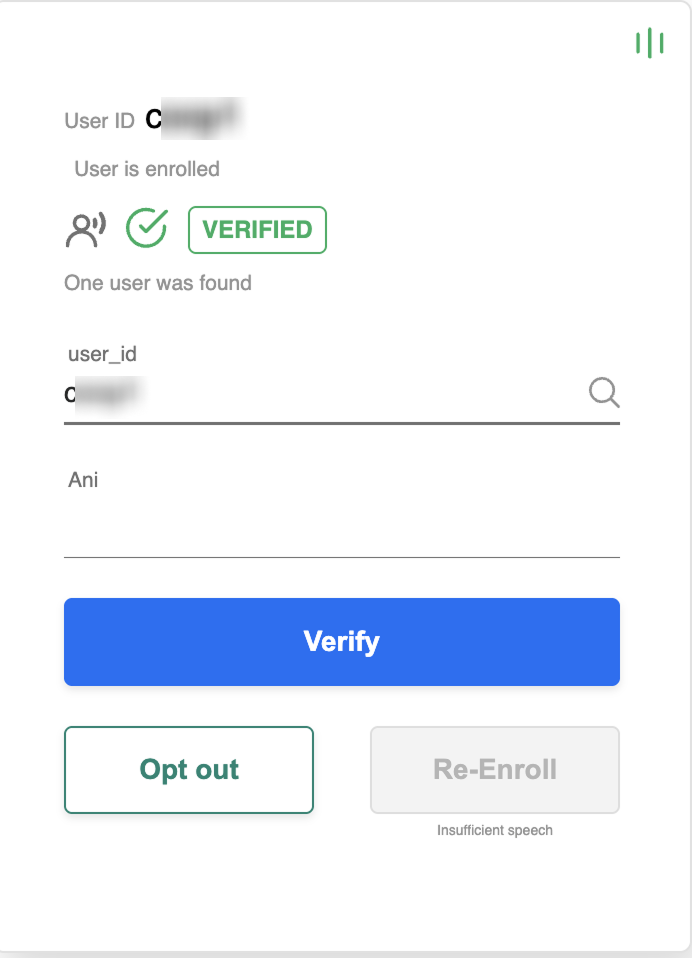The image size is (692, 958).
Task: Click the greyed-out Re-Enroll button
Action: tap(495, 770)
